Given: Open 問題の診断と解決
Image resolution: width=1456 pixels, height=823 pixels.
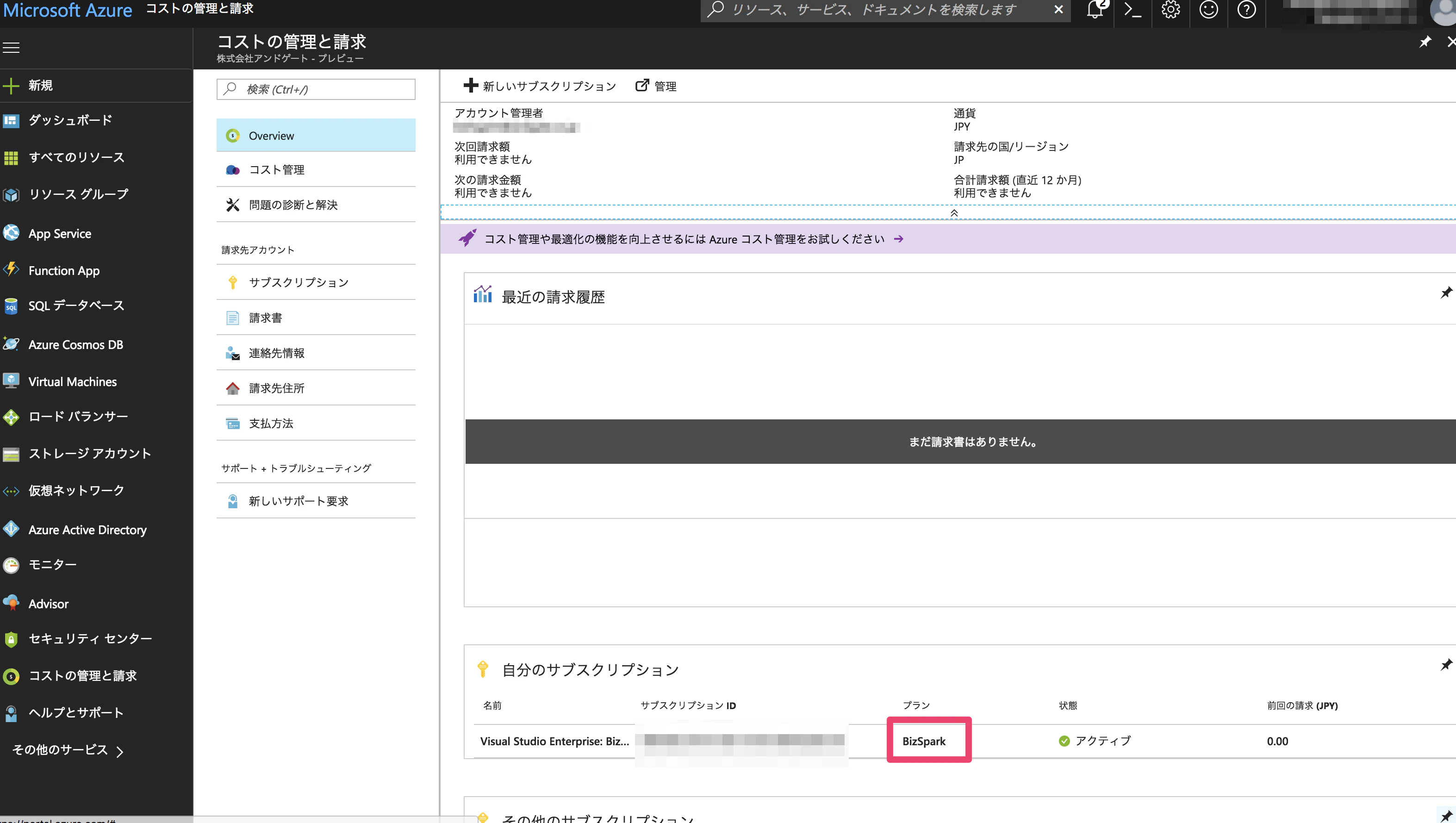Looking at the screenshot, I should (316, 205).
